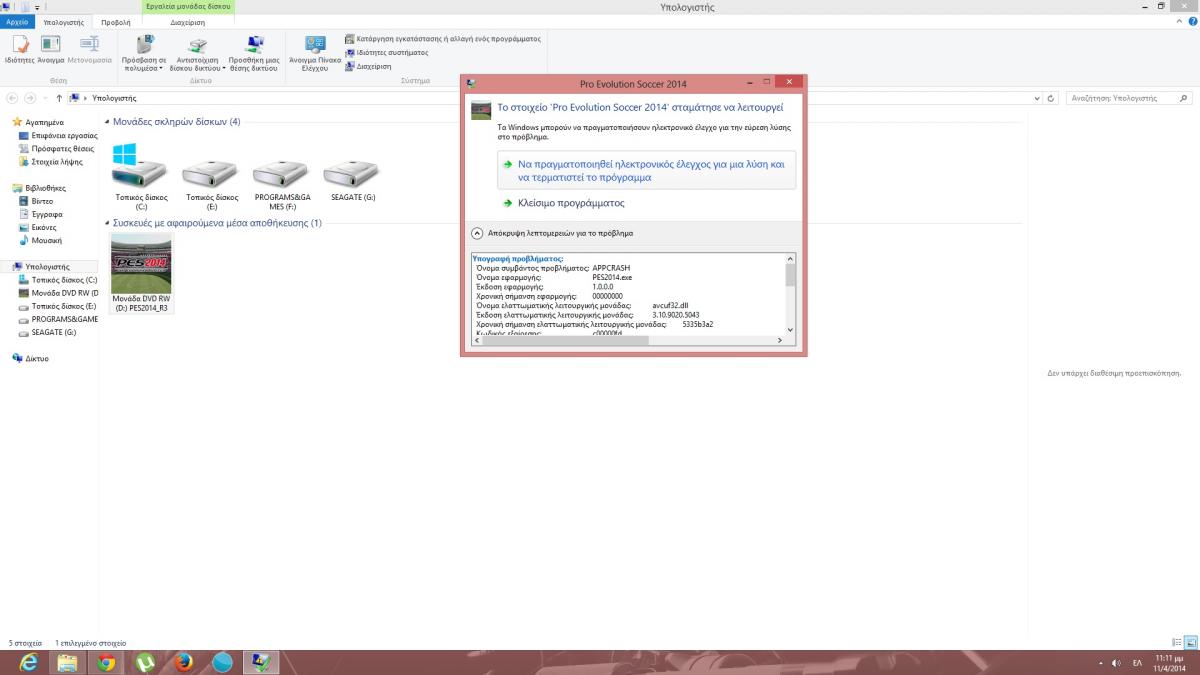Click avcuf32.dll module name in details

(670, 306)
